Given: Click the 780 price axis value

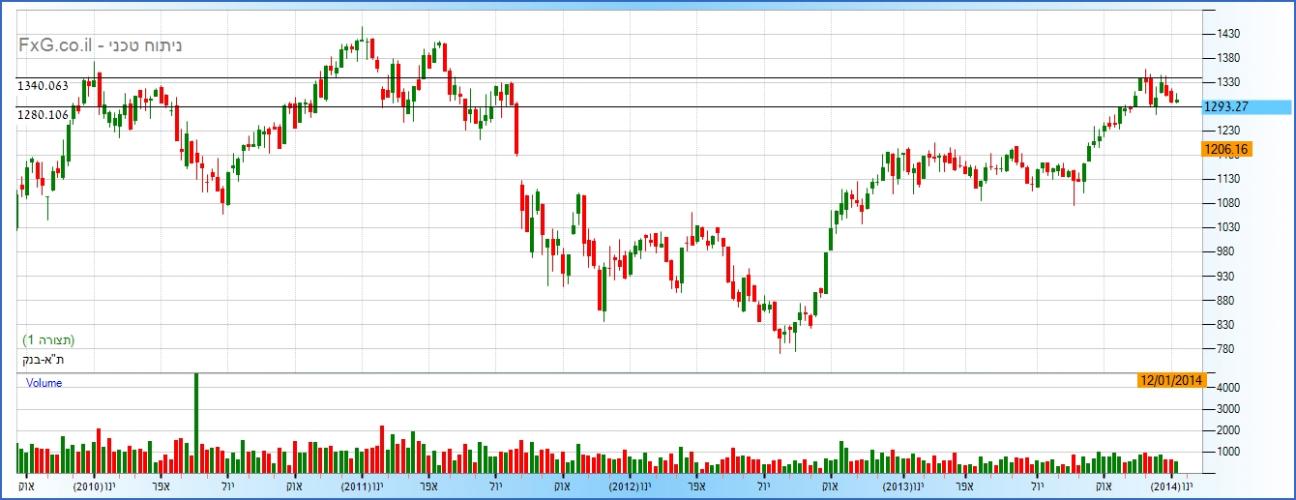Looking at the screenshot, I should (1226, 349).
